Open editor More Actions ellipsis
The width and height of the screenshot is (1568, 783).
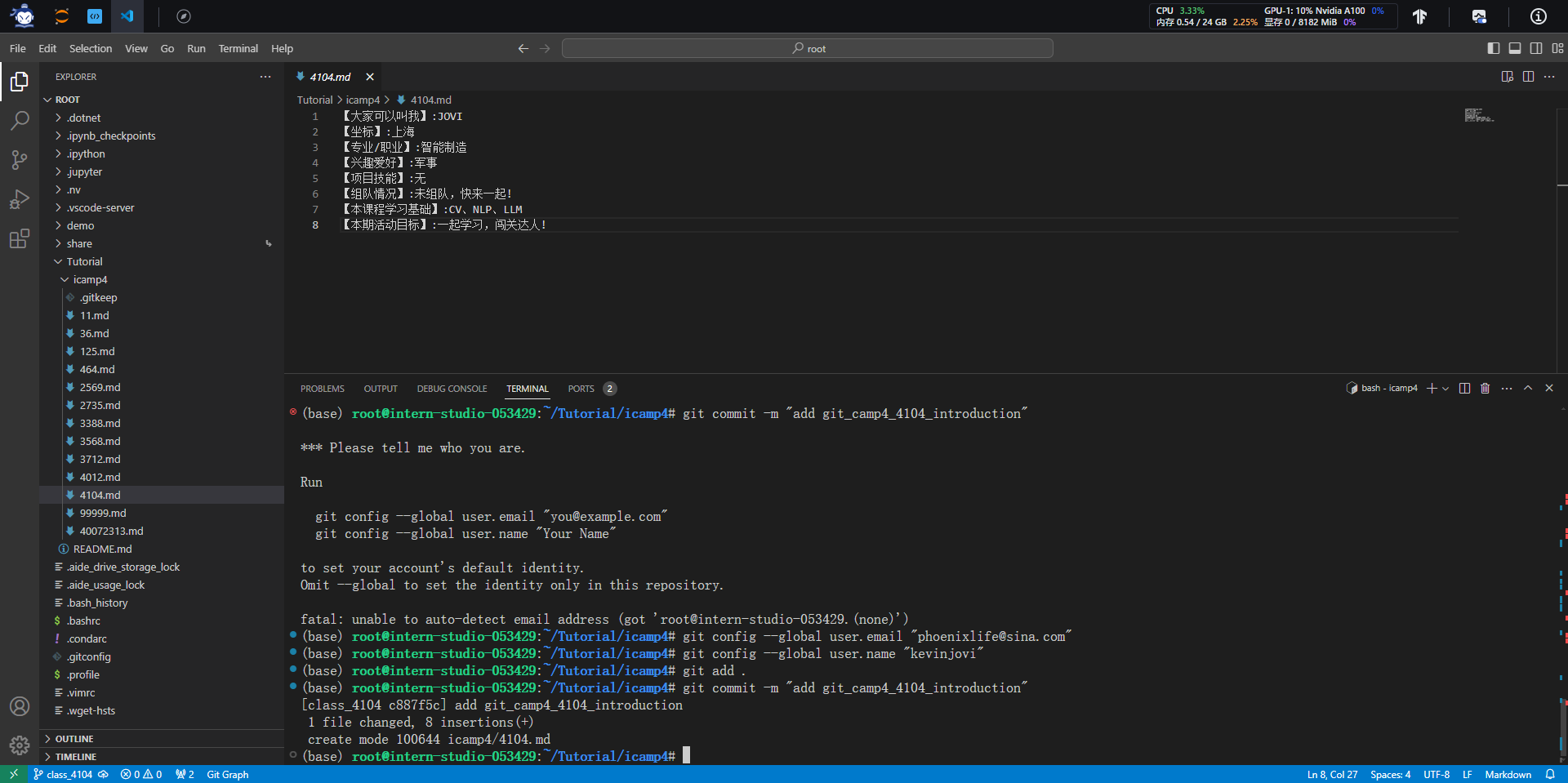point(1549,77)
